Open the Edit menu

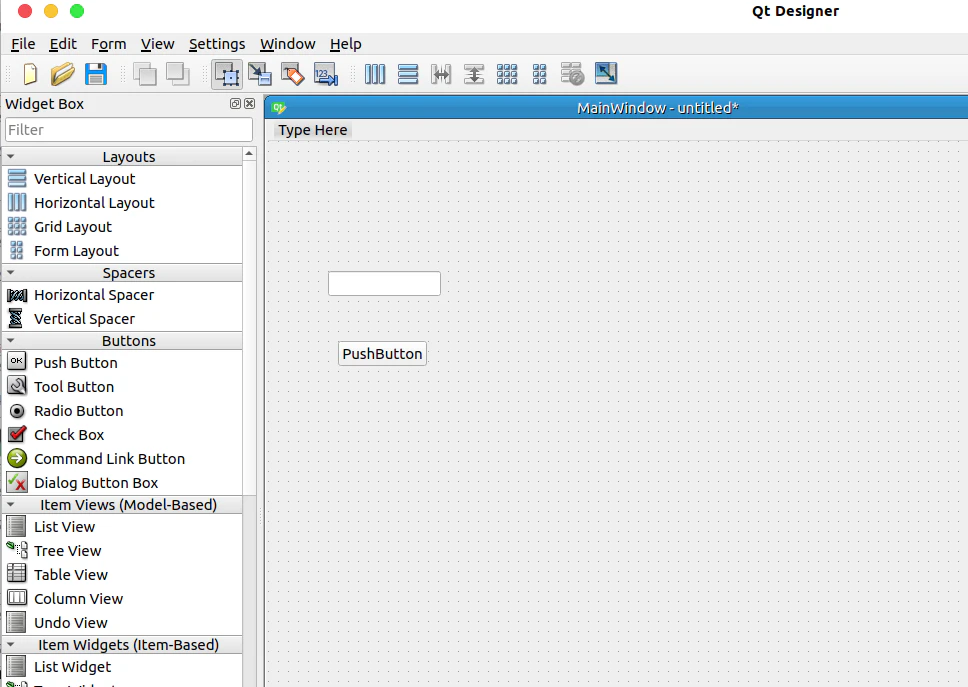click(x=63, y=44)
